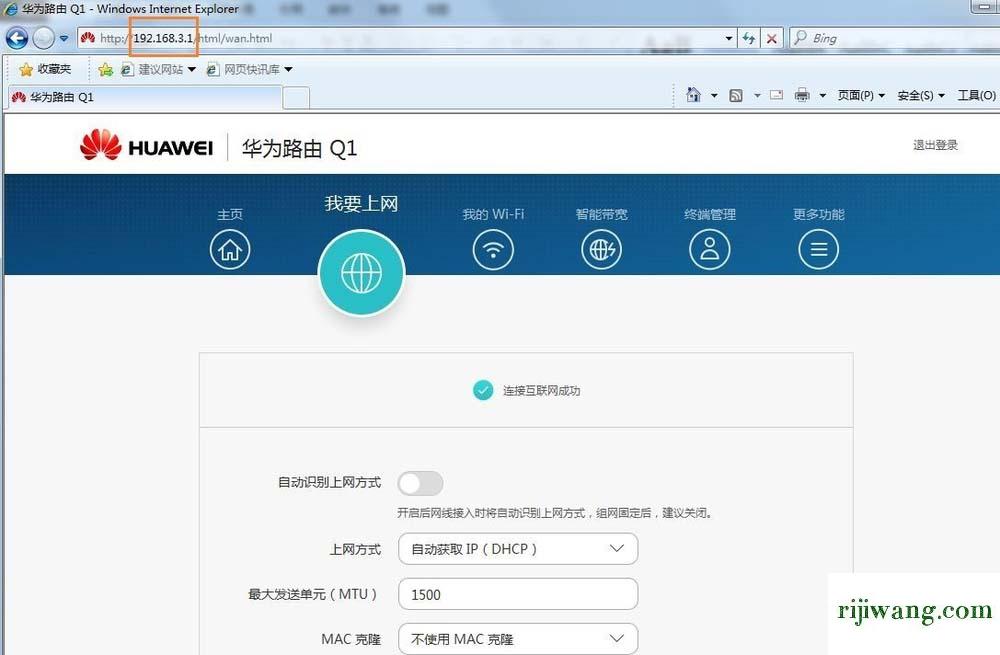Toggle the 自动识别上网方式 switch
Viewport: 1000px width, 655px height.
420,483
